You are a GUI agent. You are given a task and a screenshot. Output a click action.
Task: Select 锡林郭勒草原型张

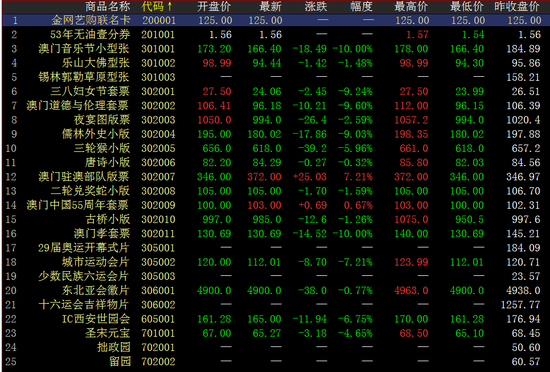pyautogui.click(x=84, y=77)
